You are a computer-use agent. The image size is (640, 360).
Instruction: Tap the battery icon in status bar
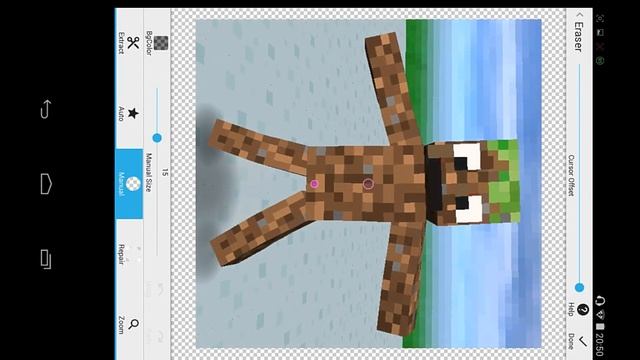coord(599,327)
